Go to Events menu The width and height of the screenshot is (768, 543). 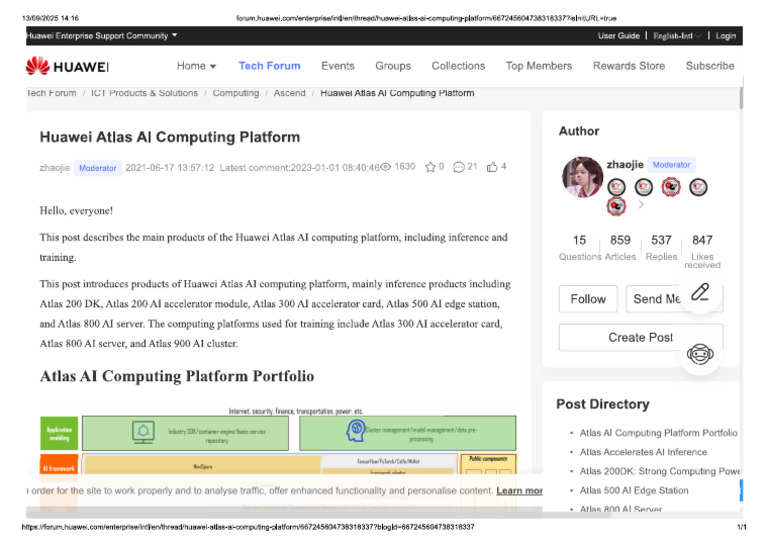pyautogui.click(x=337, y=66)
